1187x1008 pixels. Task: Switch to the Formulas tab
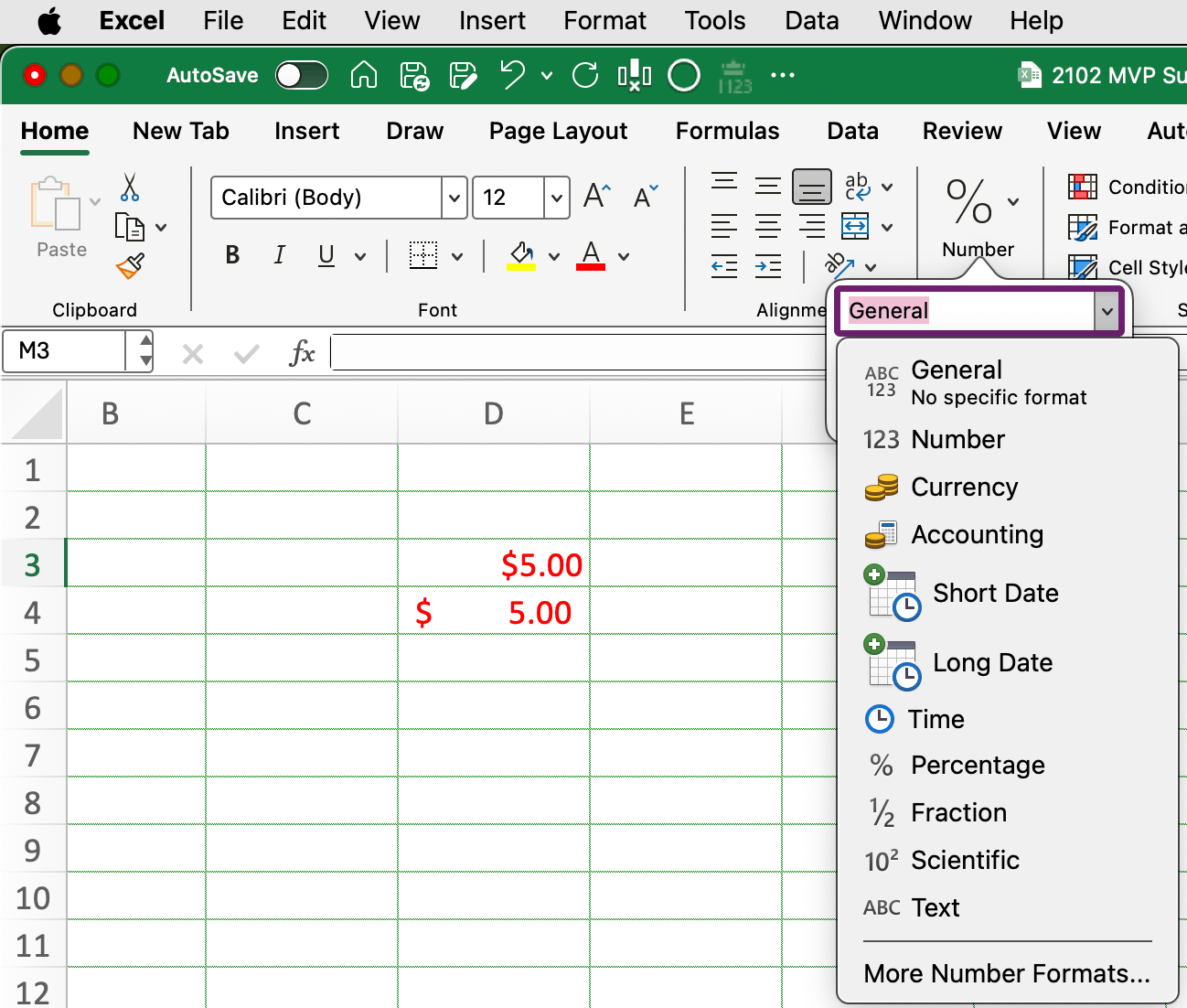[x=728, y=131]
